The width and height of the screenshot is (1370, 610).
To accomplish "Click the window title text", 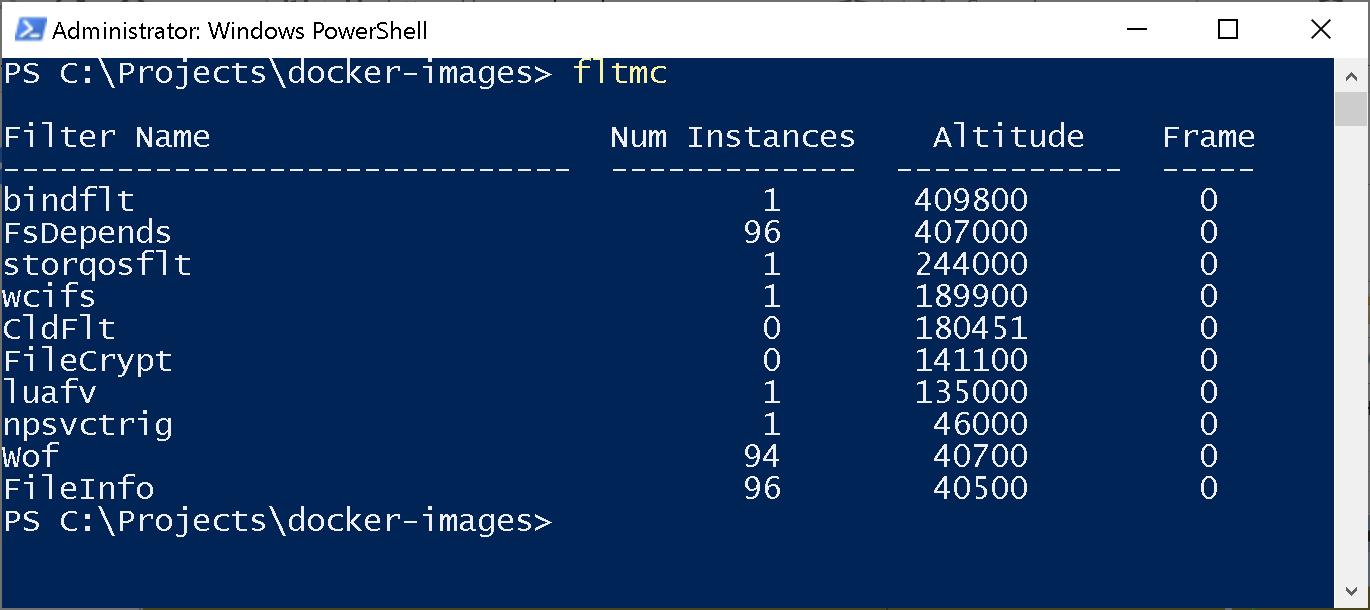I will click(x=240, y=31).
